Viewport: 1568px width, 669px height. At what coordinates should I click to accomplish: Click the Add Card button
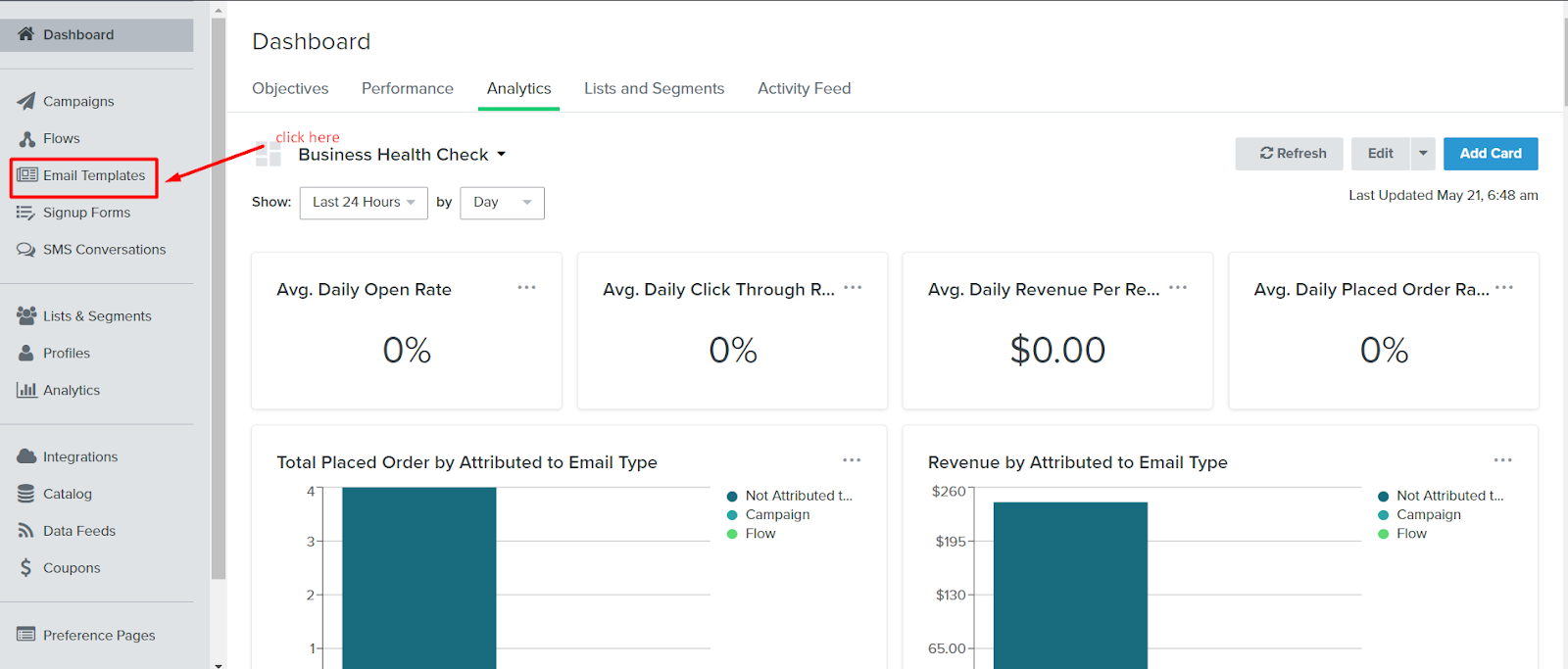tap(1491, 154)
